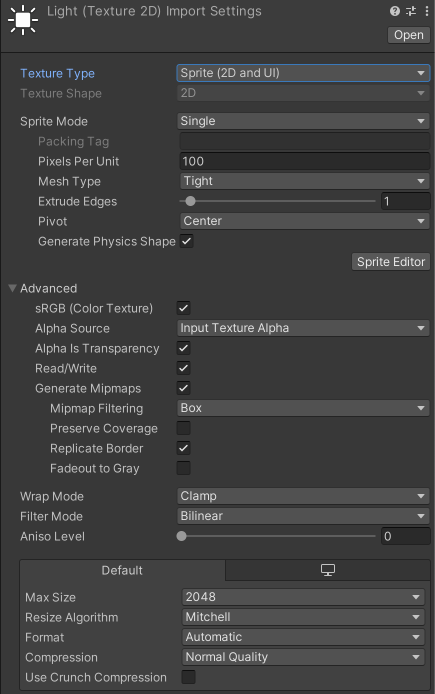
Task: Click the Filter Mode label
Action: click(51, 517)
